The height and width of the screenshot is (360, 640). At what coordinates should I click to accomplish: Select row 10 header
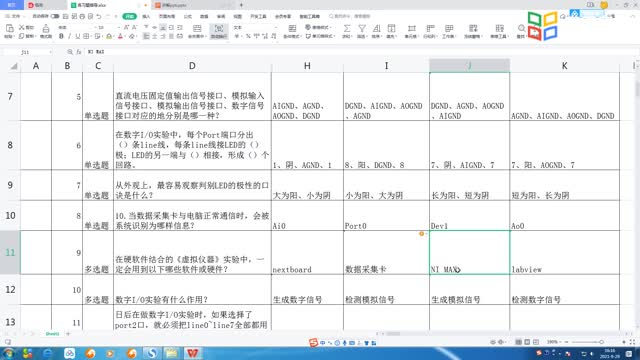pyautogui.click(x=10, y=216)
